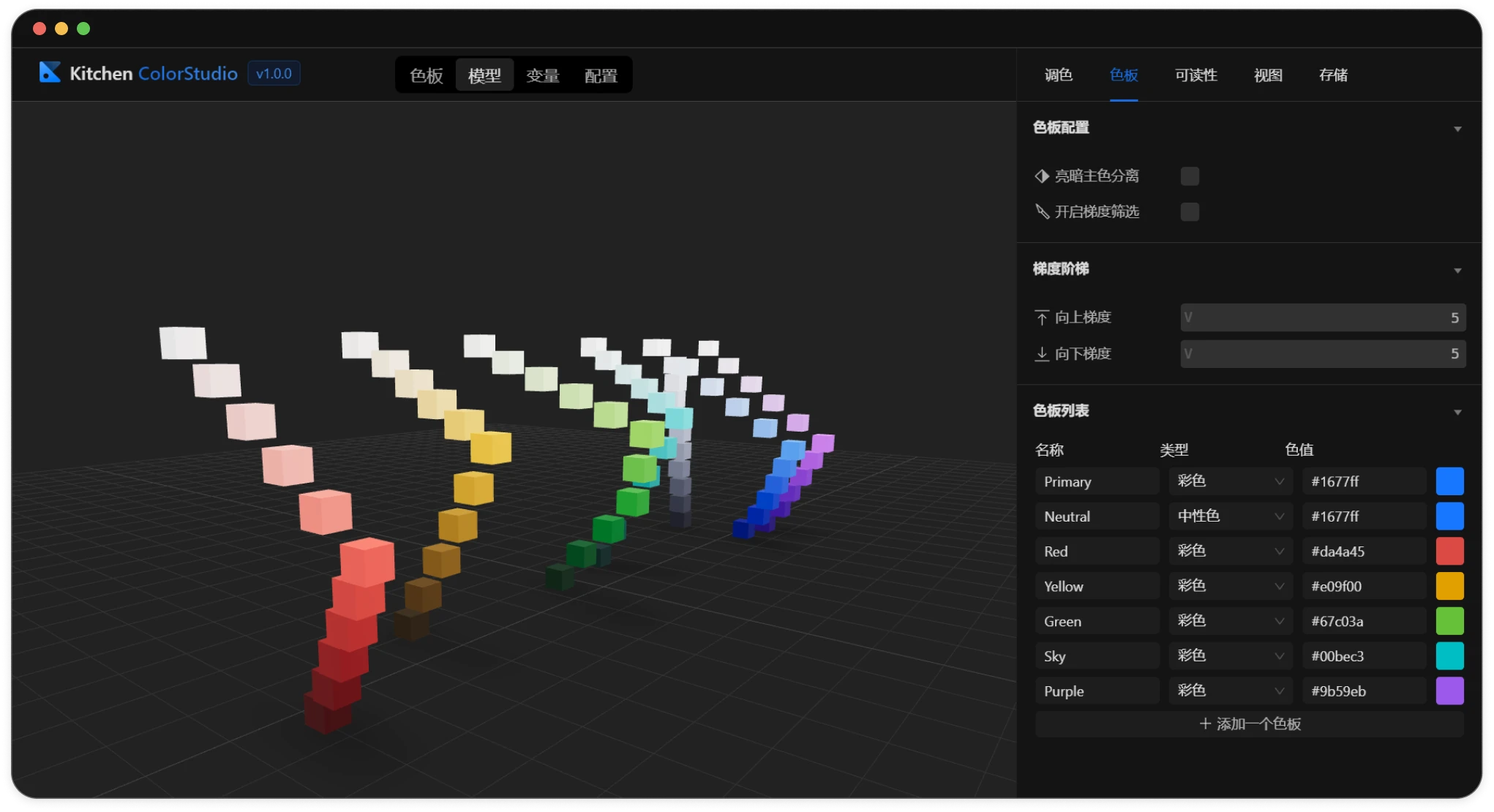Click the Purple color swatch
Image resolution: width=1494 pixels, height=812 pixels.
click(1449, 691)
